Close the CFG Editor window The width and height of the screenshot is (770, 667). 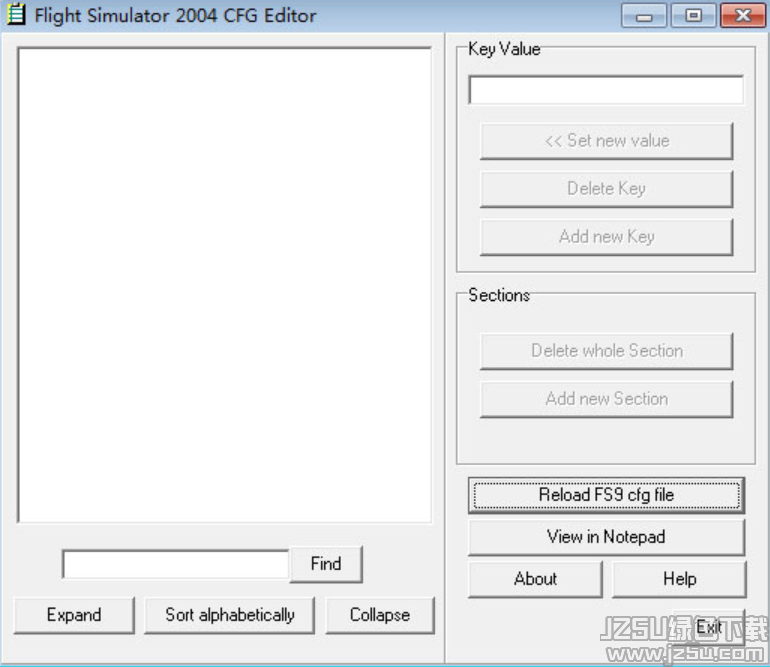point(742,16)
